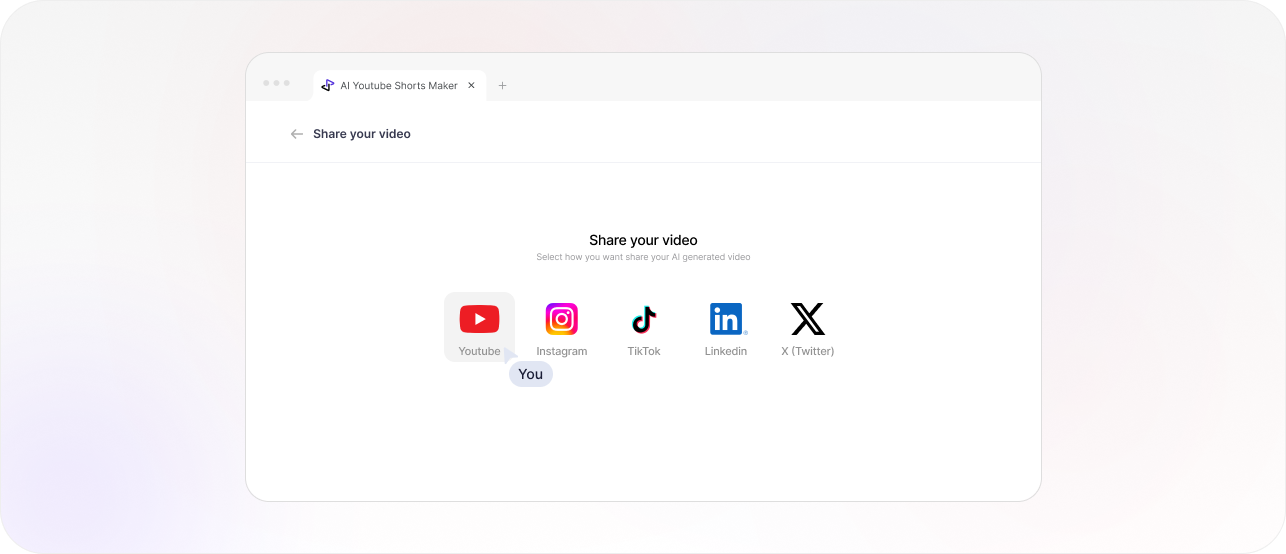Click the 'Youtube' label text
The image size is (1286, 554).
(479, 351)
